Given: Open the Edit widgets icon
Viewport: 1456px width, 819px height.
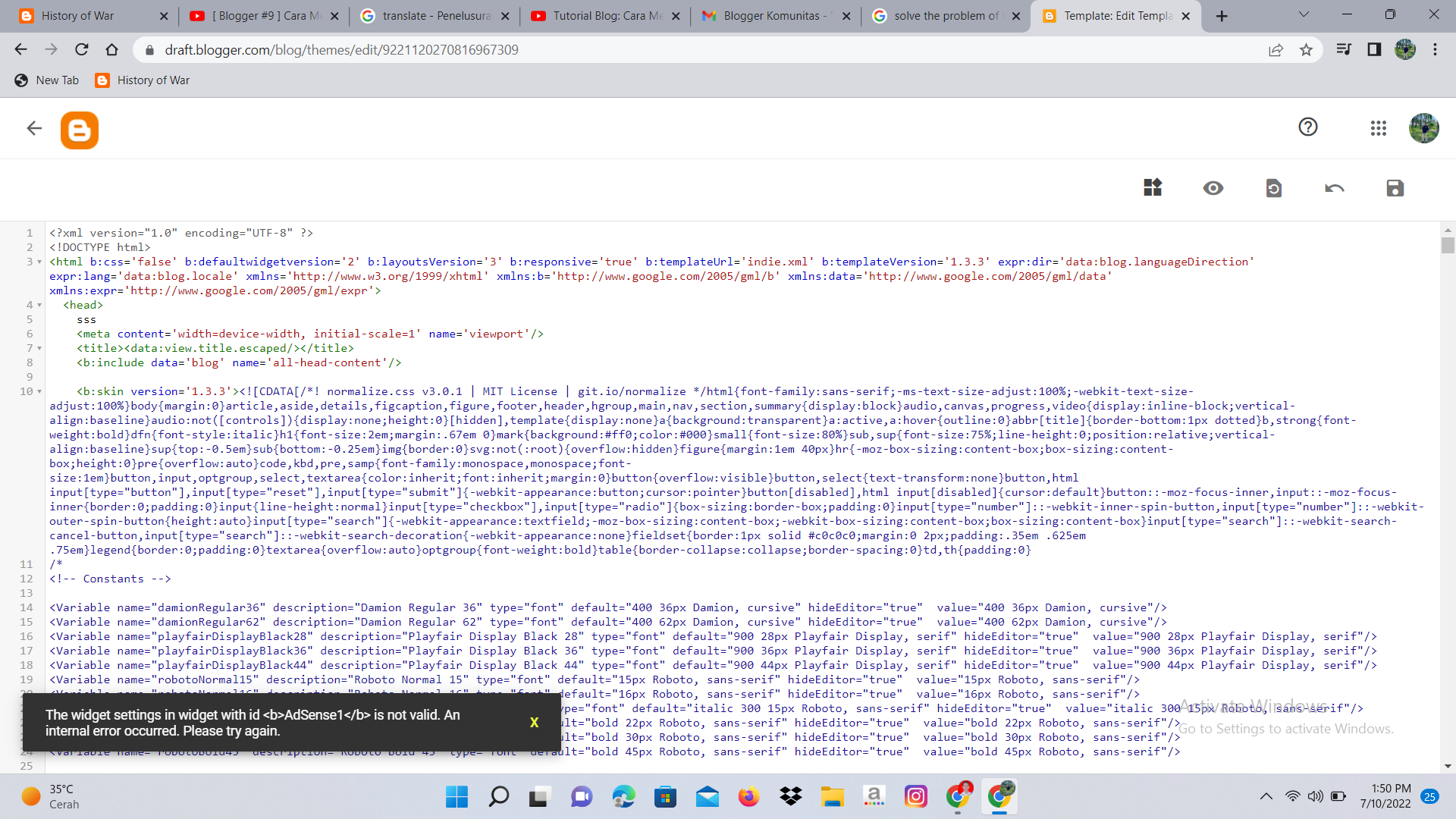Looking at the screenshot, I should point(1152,187).
